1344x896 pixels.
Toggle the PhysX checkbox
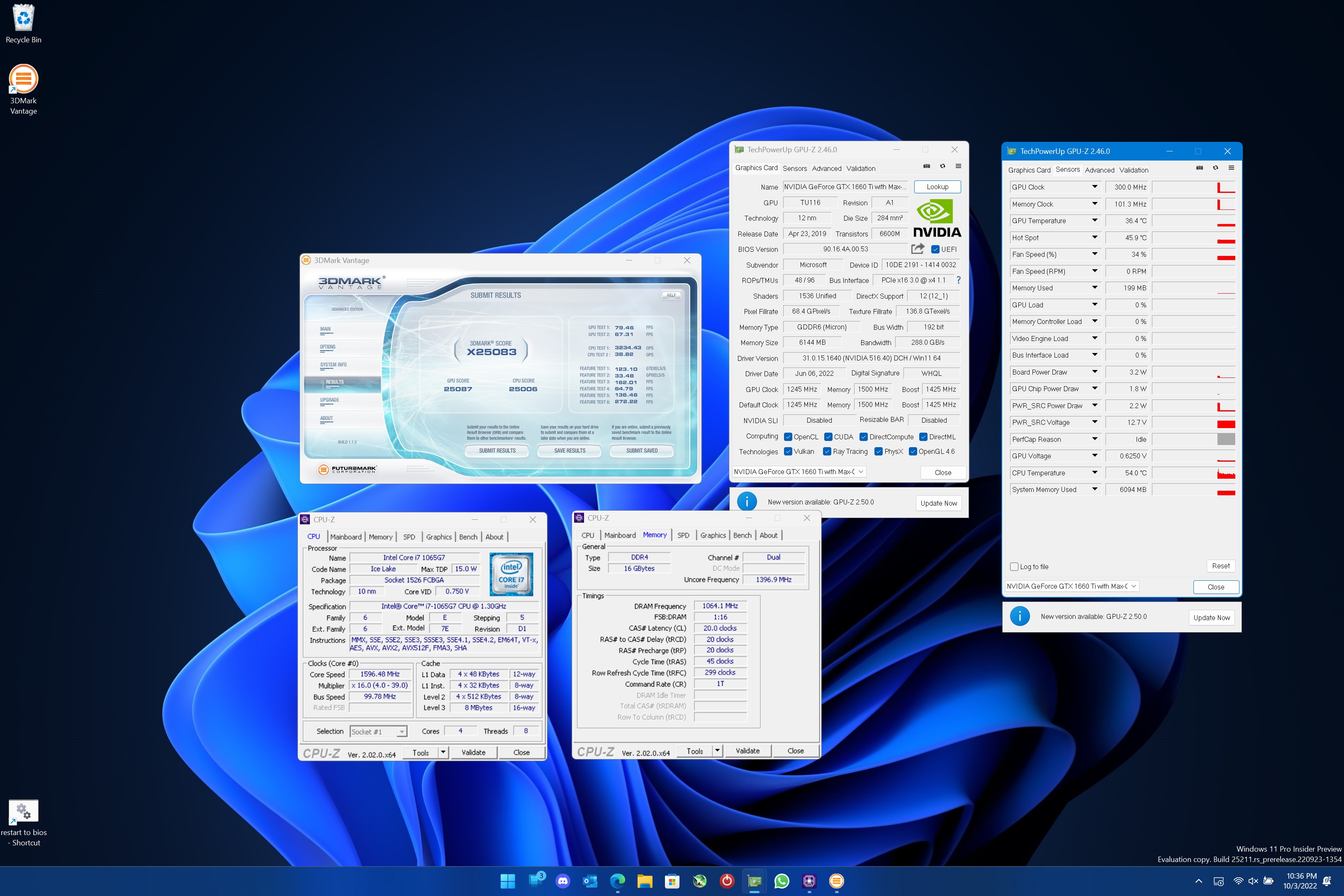[x=878, y=451]
